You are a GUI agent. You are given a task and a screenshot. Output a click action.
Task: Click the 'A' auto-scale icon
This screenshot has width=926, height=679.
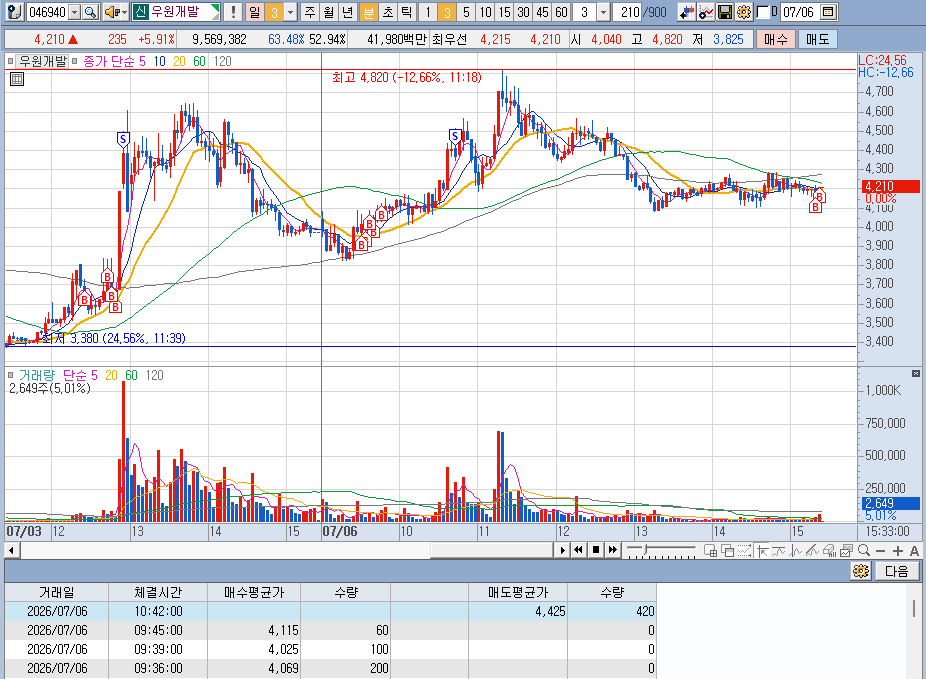(914, 551)
